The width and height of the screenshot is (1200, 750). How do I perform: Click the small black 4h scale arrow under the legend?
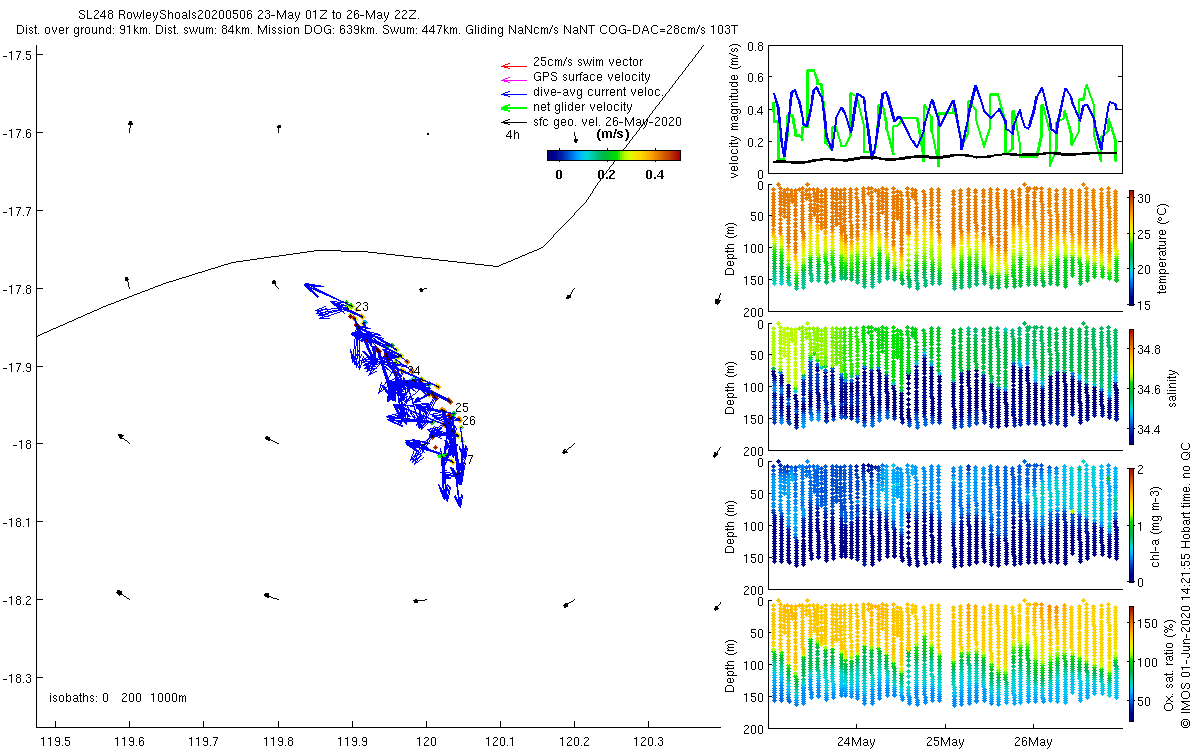(x=575, y=138)
